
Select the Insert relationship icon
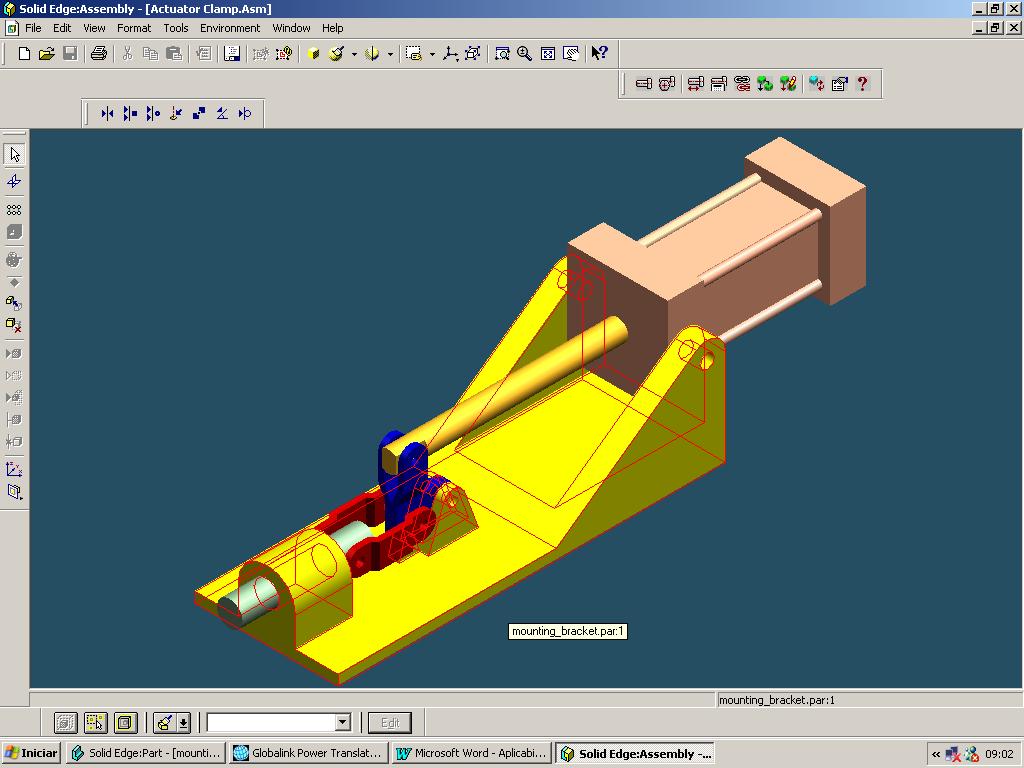176,114
